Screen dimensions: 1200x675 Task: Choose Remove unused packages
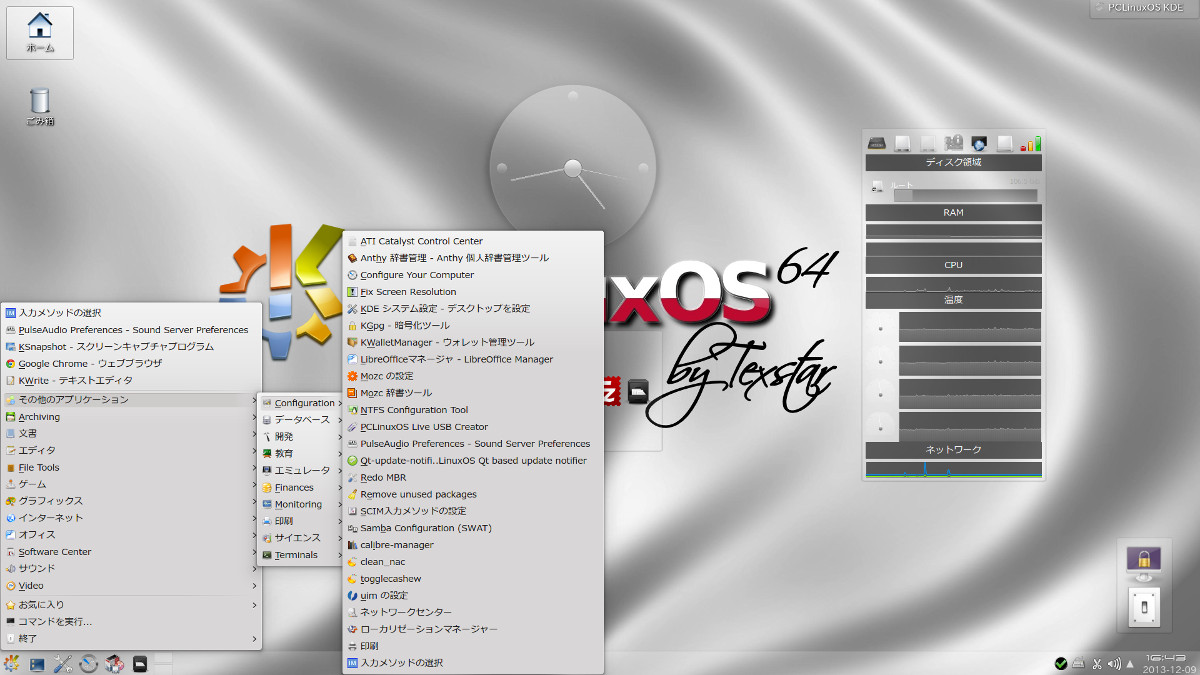click(x=473, y=494)
